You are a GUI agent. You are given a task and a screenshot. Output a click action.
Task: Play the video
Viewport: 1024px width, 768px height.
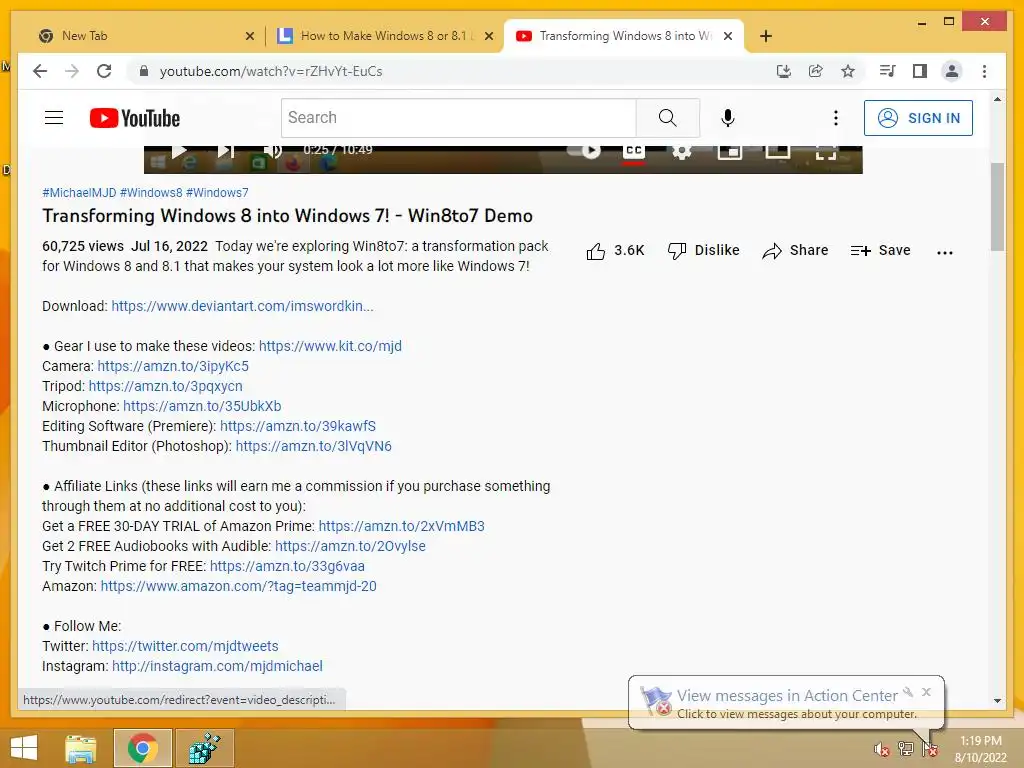click(x=178, y=152)
